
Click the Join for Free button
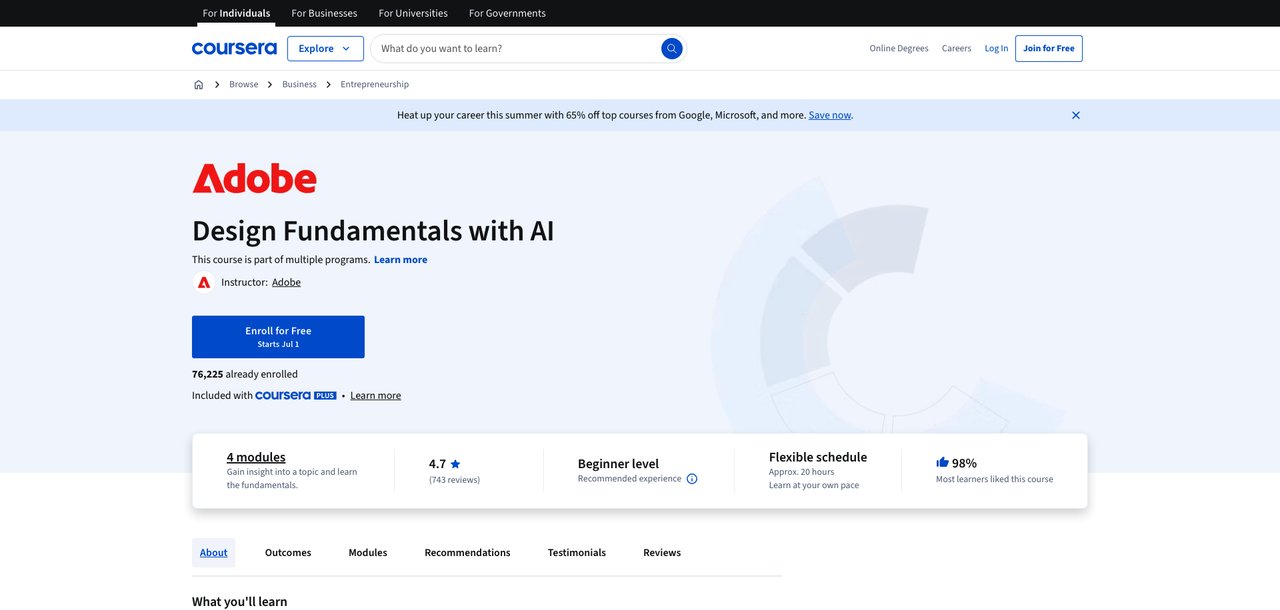point(1049,48)
